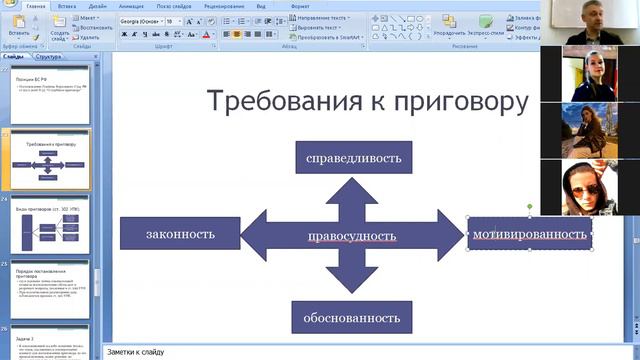Click the green rotation handle of мотивированность
Screen dimensions: 640x360
529,207
